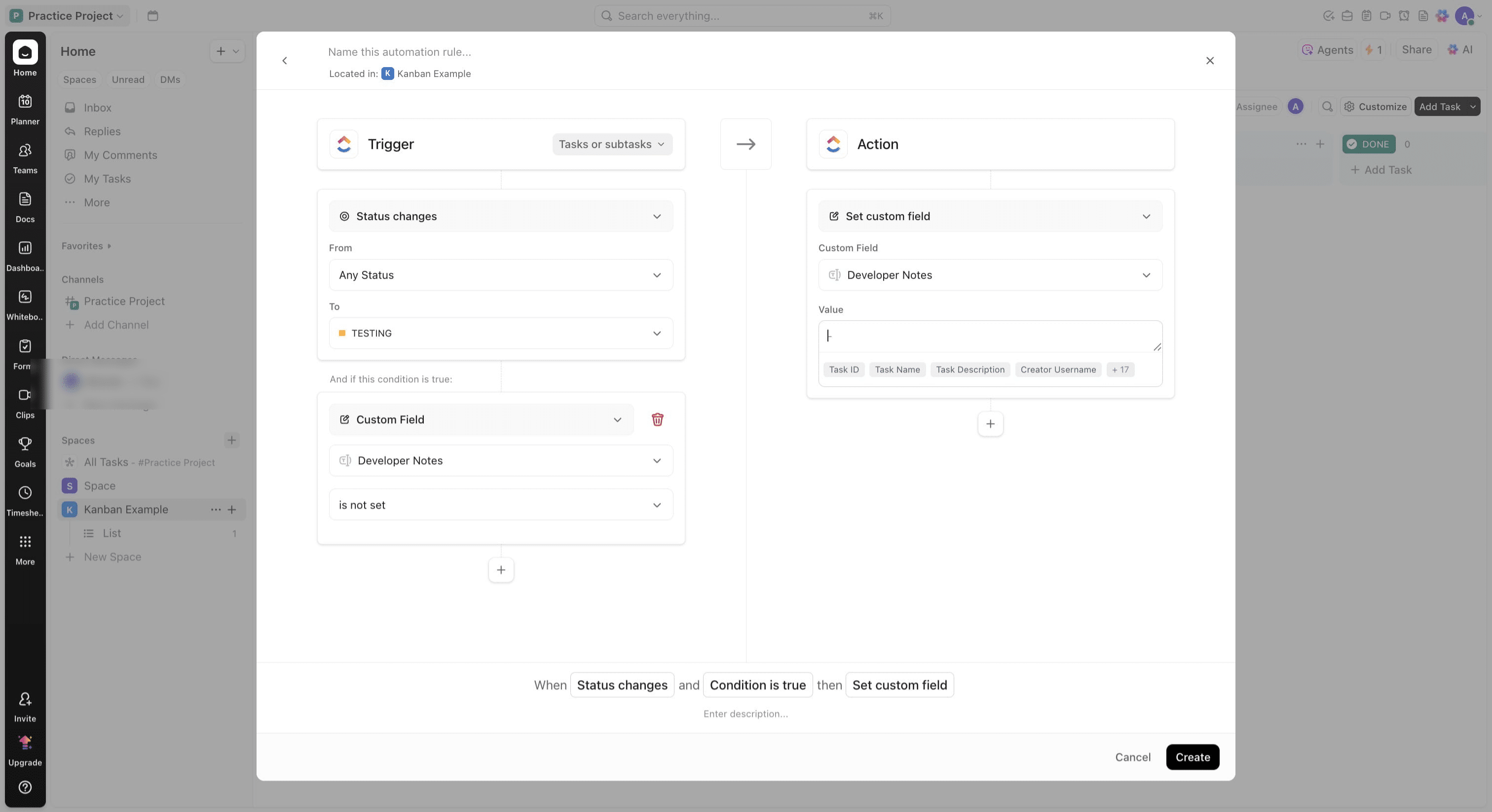Click the automation rule name field
This screenshot has width=1492, height=812.
coord(400,52)
